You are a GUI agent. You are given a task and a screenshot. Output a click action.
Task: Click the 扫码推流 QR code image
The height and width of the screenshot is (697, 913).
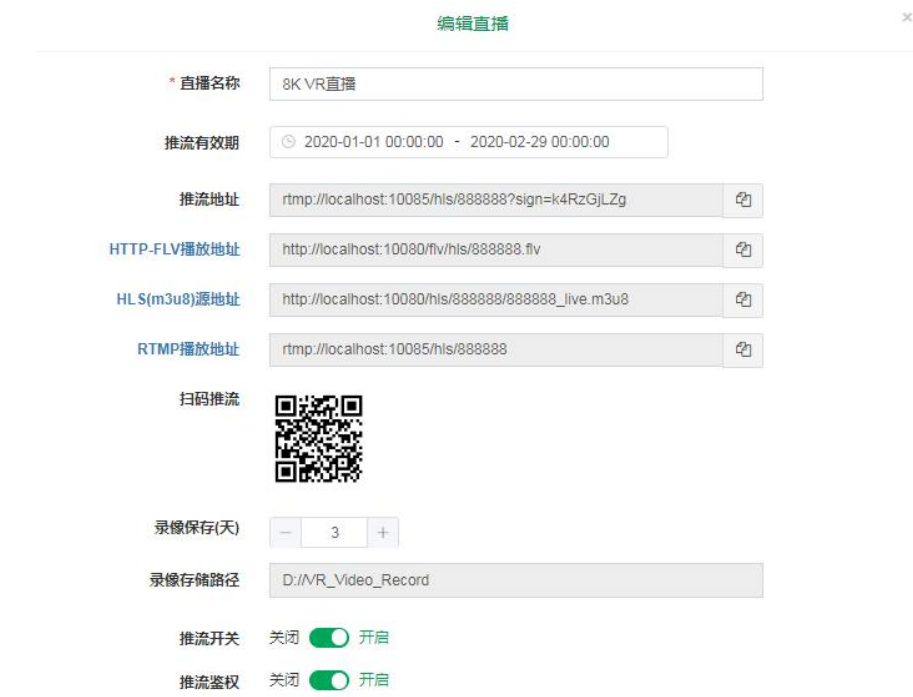point(319,438)
